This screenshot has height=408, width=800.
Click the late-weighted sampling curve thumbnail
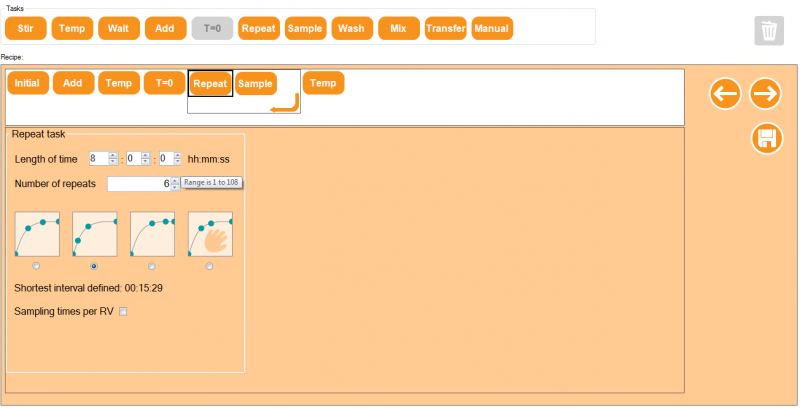point(152,234)
